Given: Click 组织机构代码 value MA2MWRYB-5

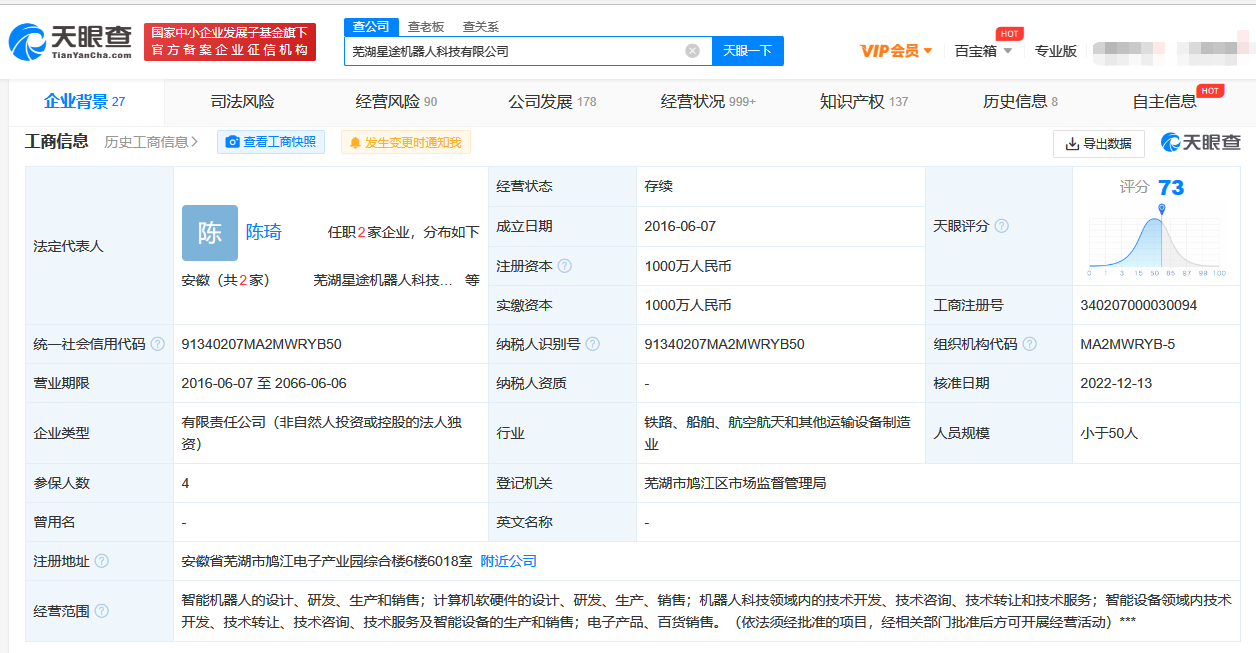Looking at the screenshot, I should click(x=1128, y=344).
